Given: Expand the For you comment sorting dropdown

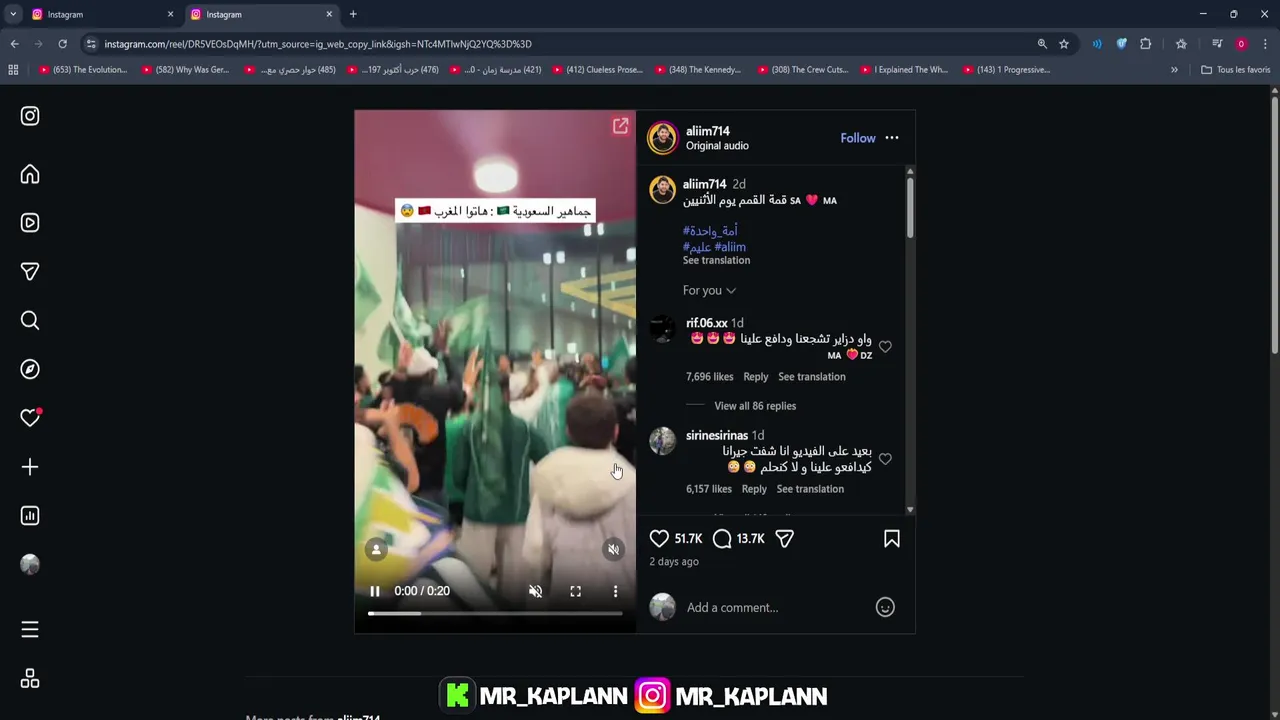Looking at the screenshot, I should (709, 290).
